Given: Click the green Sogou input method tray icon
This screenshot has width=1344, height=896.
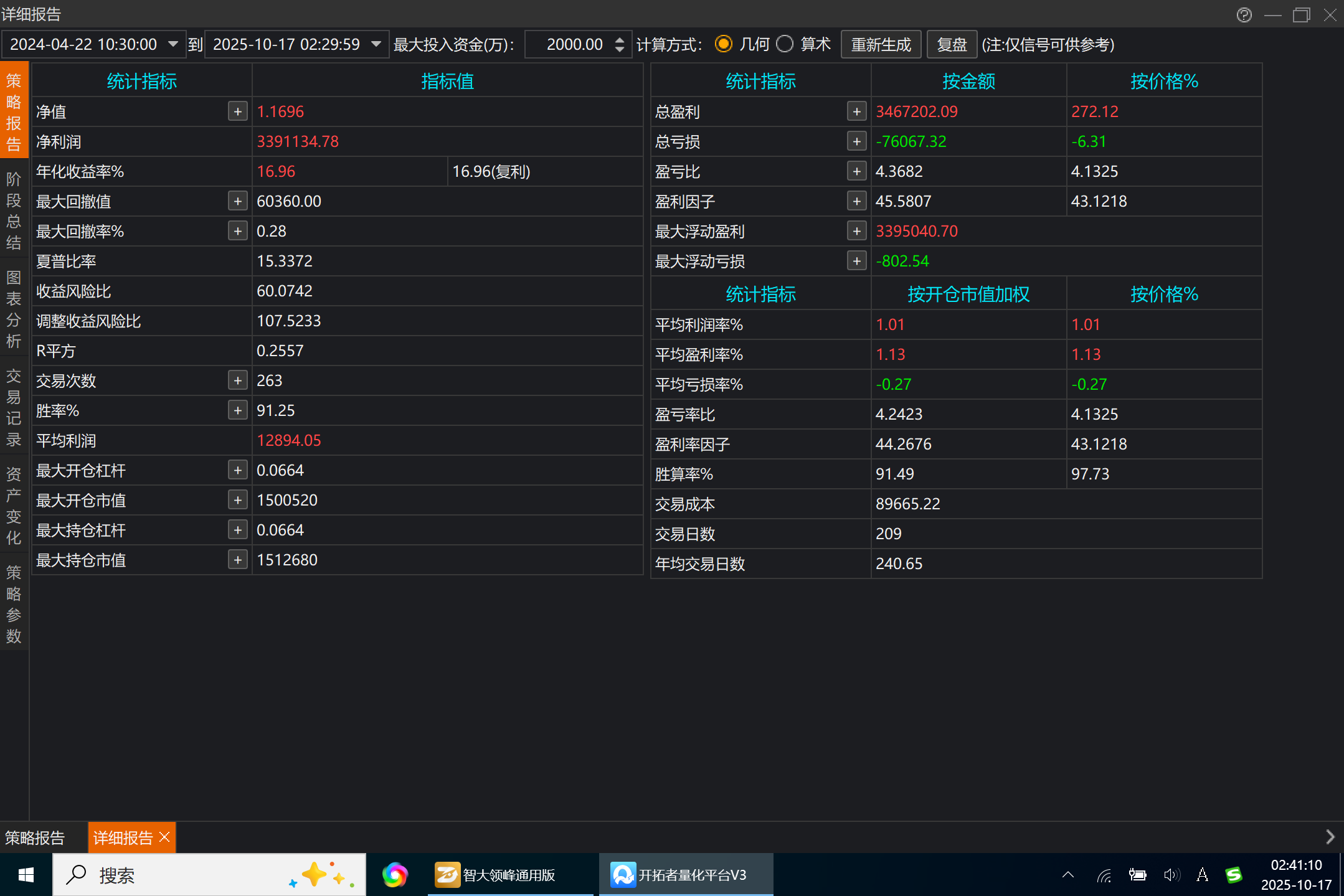Looking at the screenshot, I should tap(1233, 875).
